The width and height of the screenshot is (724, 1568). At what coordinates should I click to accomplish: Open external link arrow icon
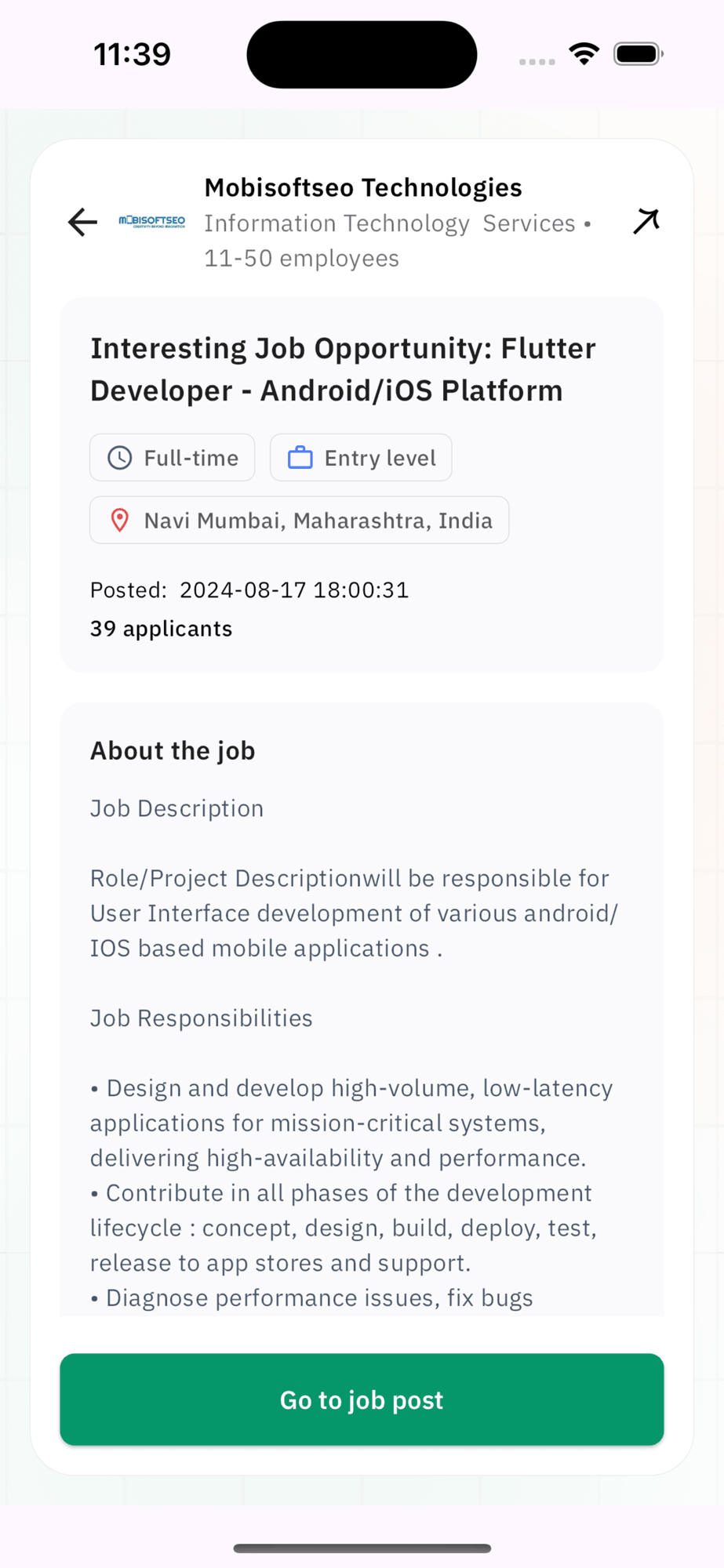[x=646, y=222]
